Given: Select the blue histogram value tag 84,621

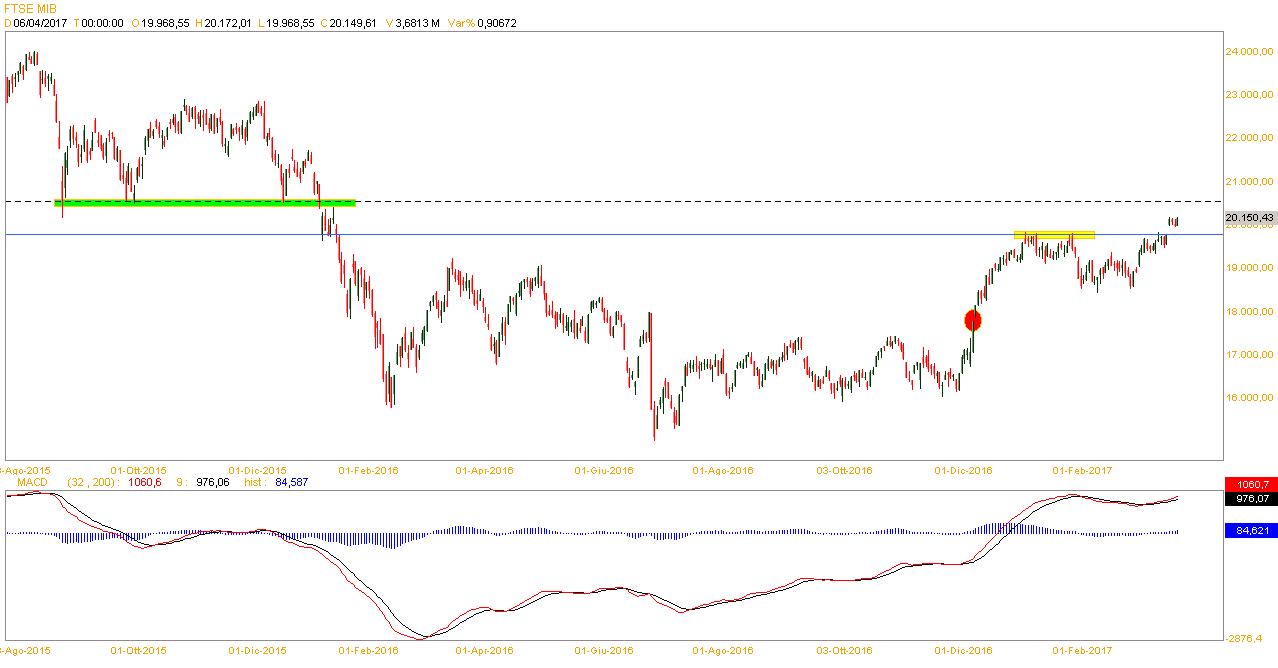Looking at the screenshot, I should [x=1250, y=531].
